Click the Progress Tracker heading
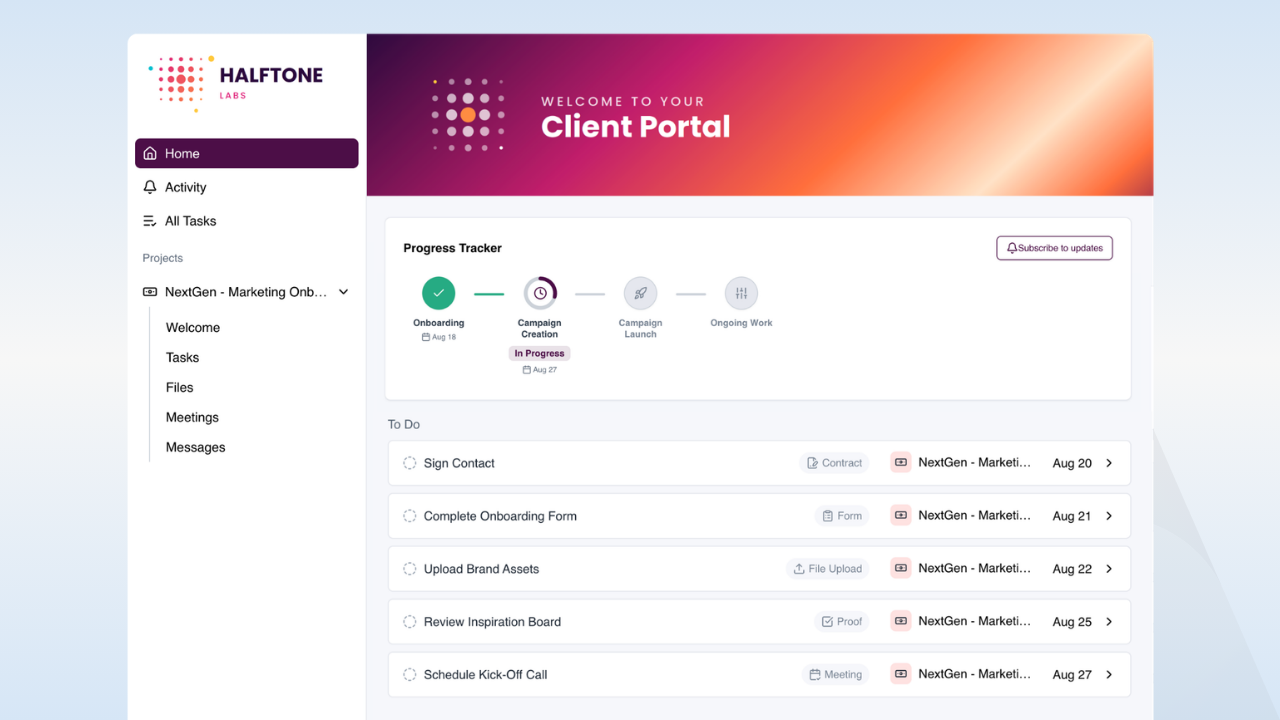Viewport: 1280px width, 720px height. (x=453, y=248)
